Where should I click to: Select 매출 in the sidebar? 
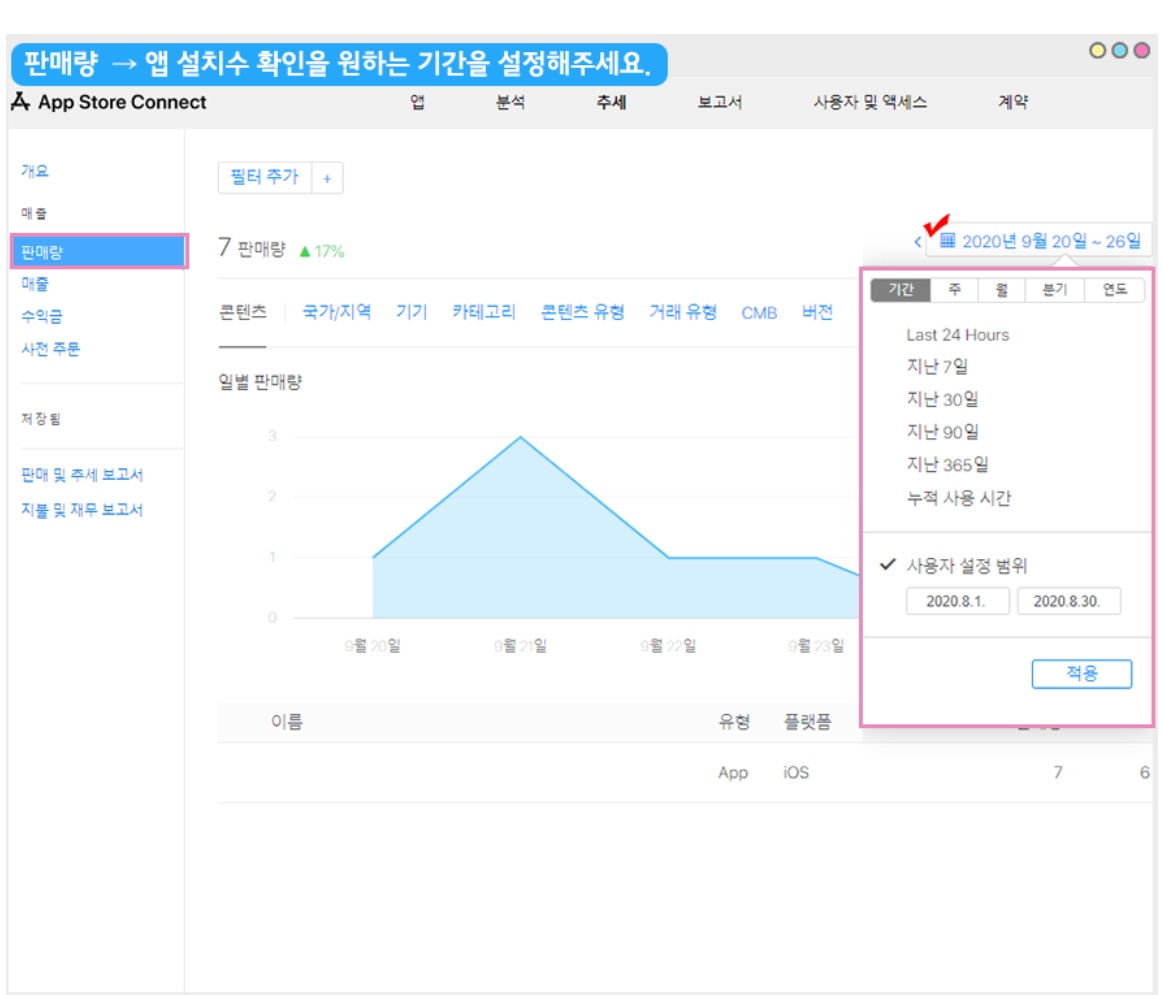click(x=35, y=283)
